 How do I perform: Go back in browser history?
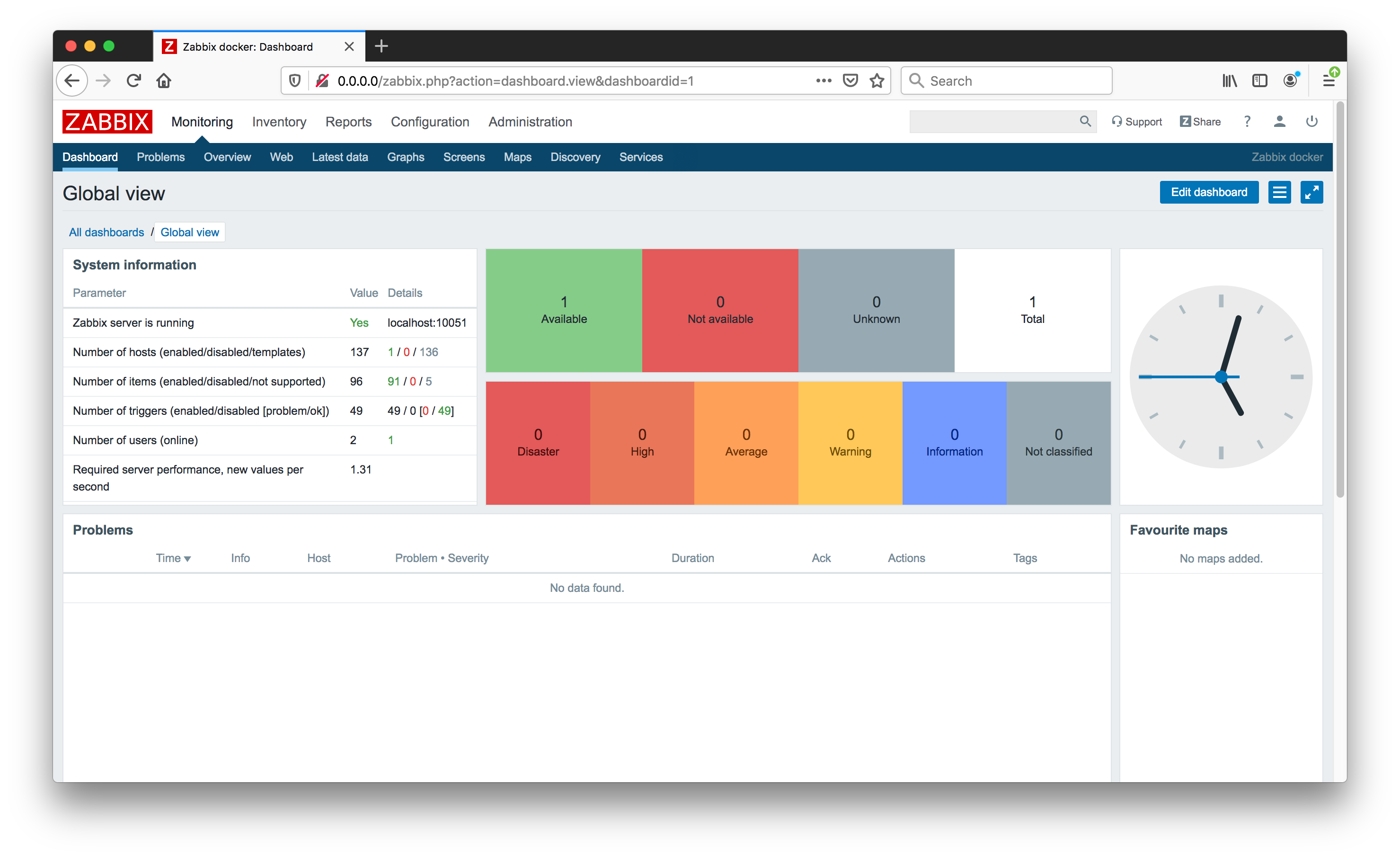coord(72,81)
